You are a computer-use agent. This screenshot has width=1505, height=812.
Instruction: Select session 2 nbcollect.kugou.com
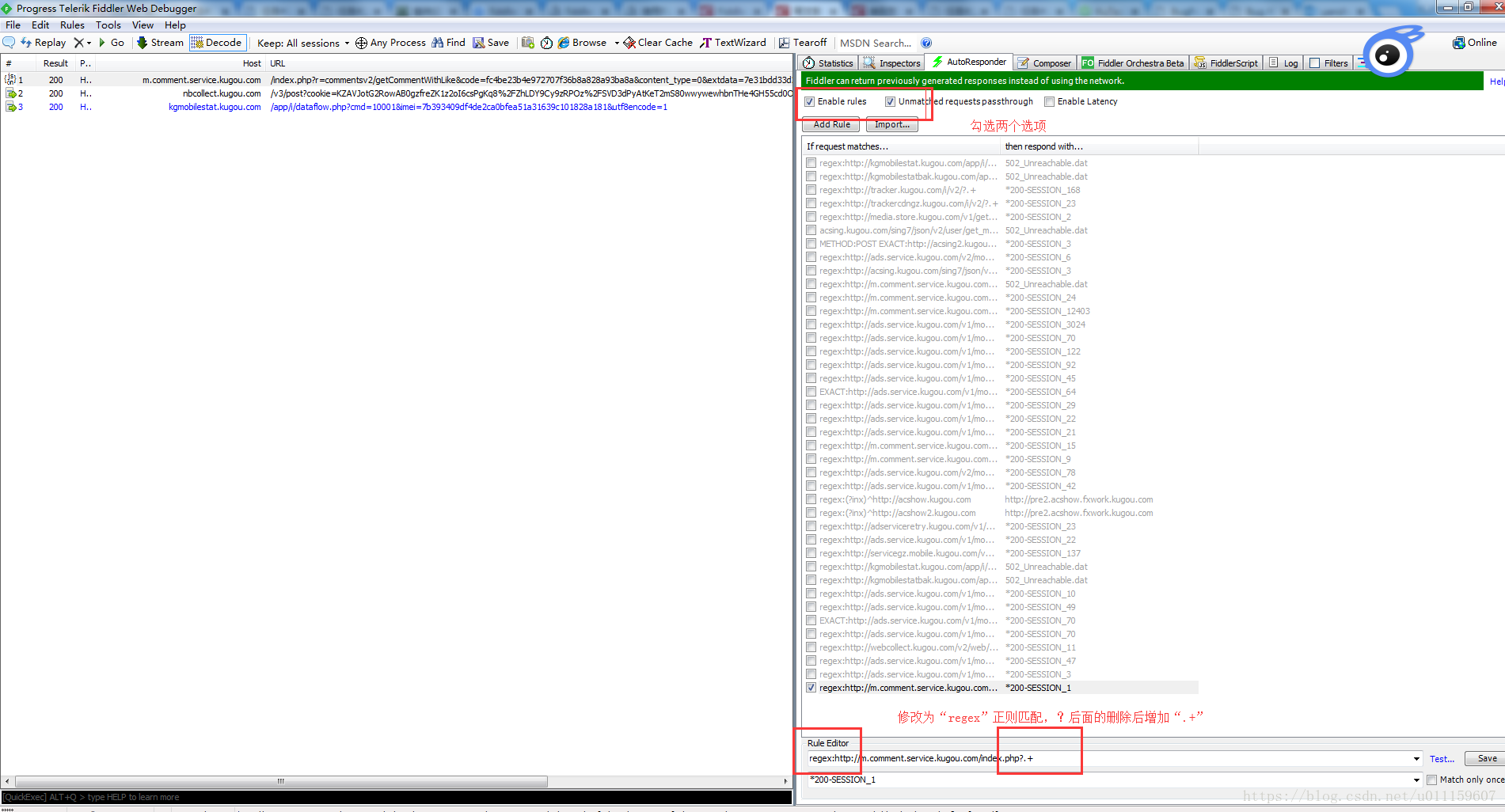[x=396, y=93]
